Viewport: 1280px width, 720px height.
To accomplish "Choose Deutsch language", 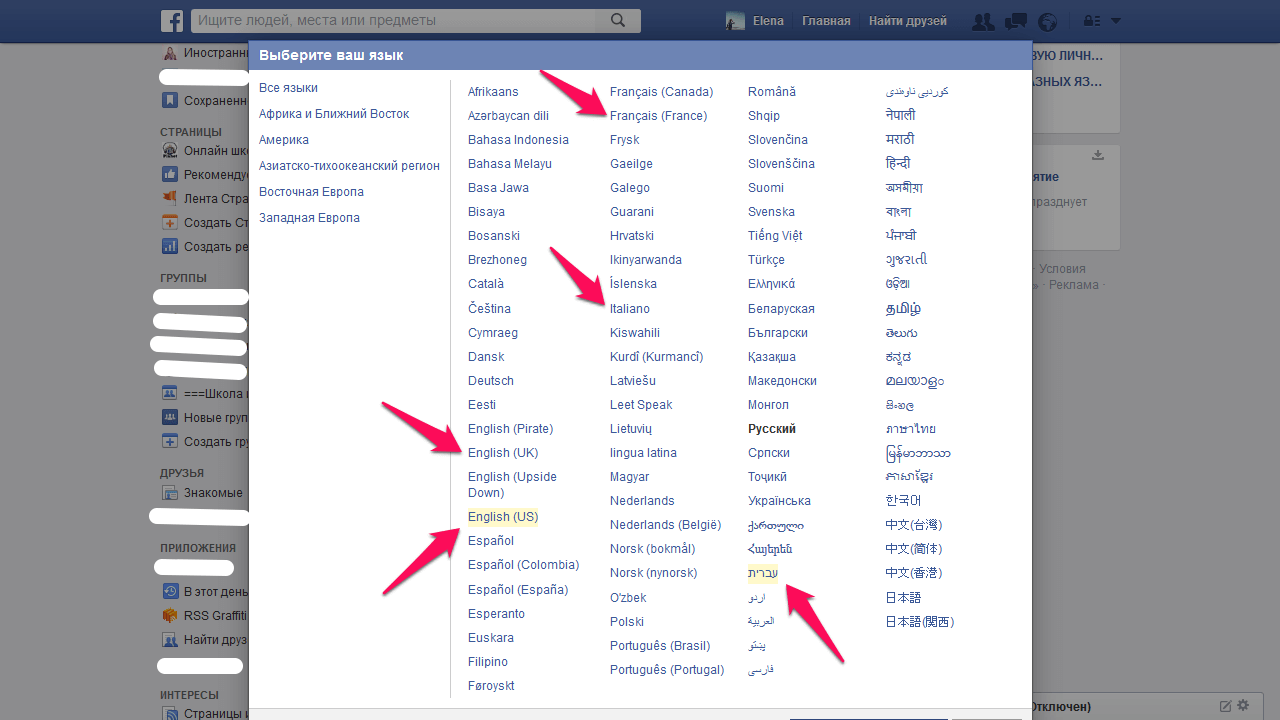I will (x=491, y=381).
